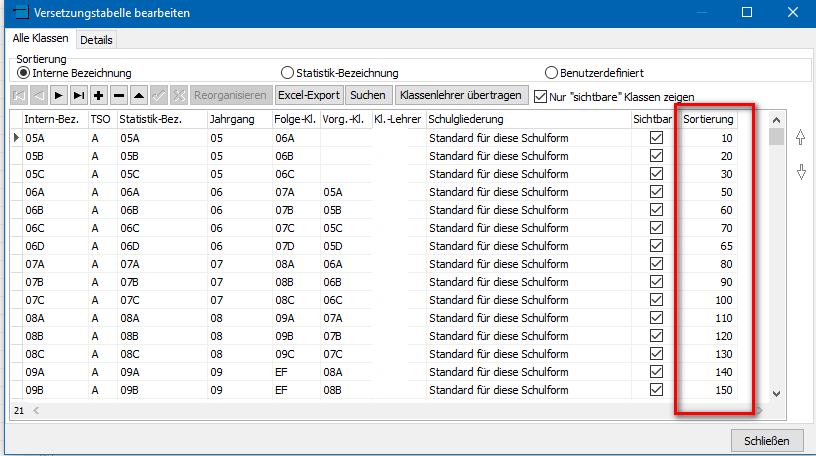
Task: Click vertical scrollbar thumb
Action: coord(776,137)
